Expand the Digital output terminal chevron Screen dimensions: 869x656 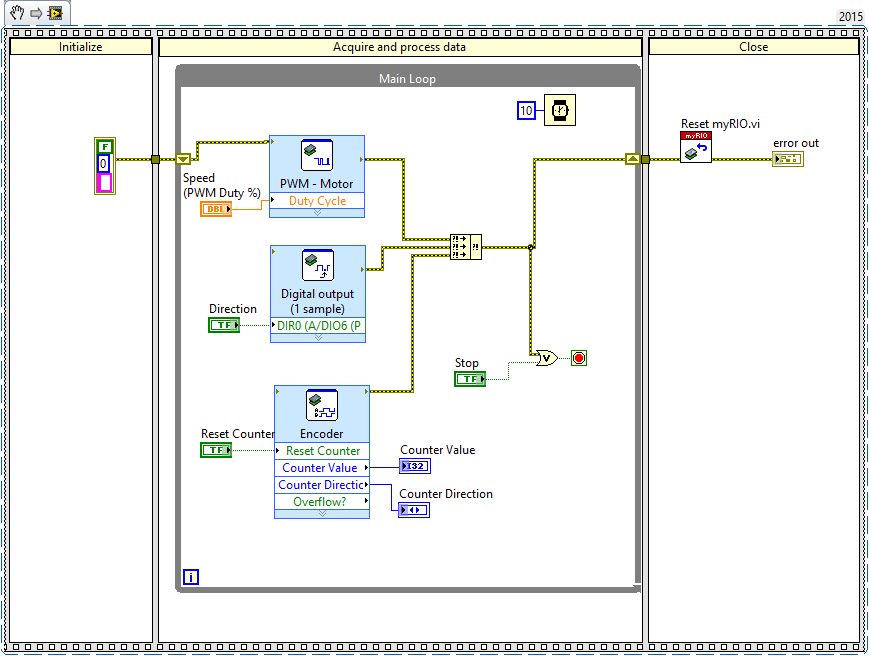pyautogui.click(x=318, y=337)
